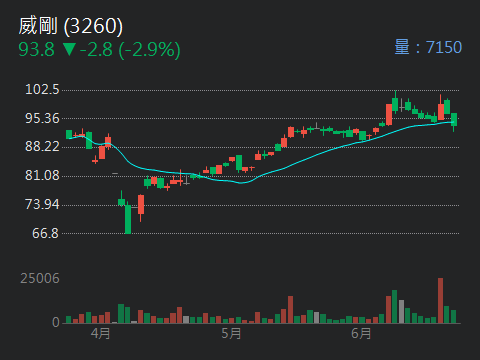Screen dimensions: 480x360
Task: Click the volume label 量 : 7150
Action: click(x=428, y=47)
